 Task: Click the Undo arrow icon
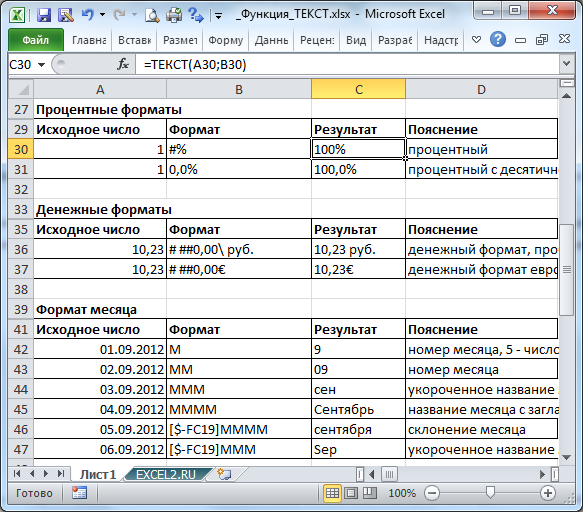click(88, 15)
